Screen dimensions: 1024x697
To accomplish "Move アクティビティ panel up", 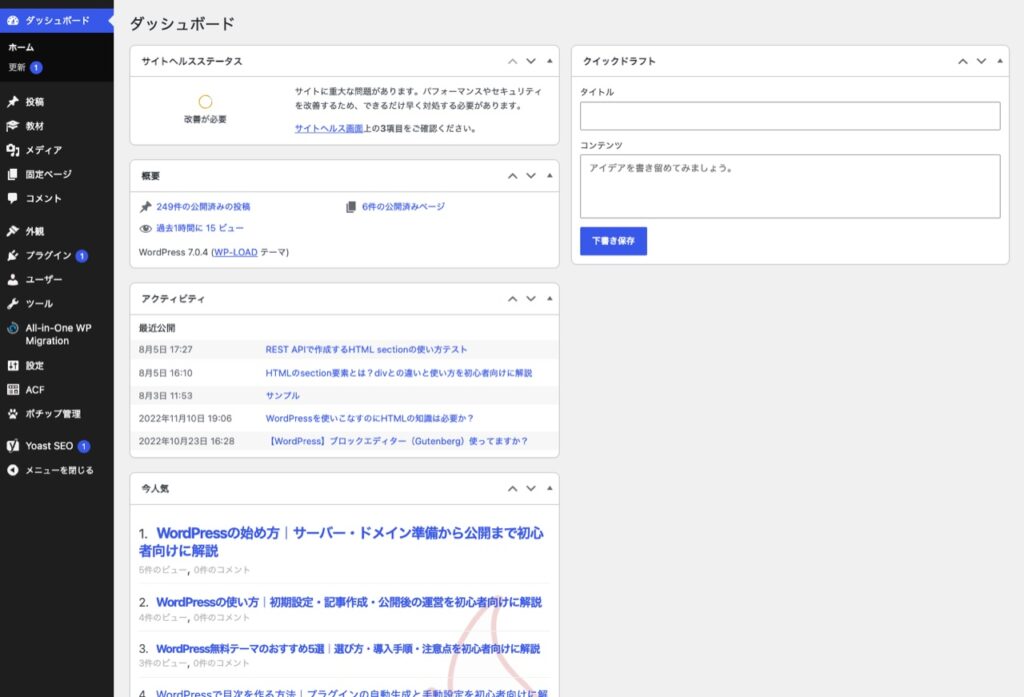I will click(513, 299).
